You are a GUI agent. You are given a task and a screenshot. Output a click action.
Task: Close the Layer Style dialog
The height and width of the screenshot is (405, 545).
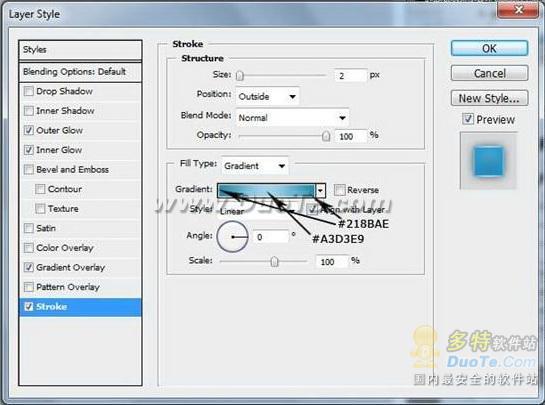click(x=518, y=9)
